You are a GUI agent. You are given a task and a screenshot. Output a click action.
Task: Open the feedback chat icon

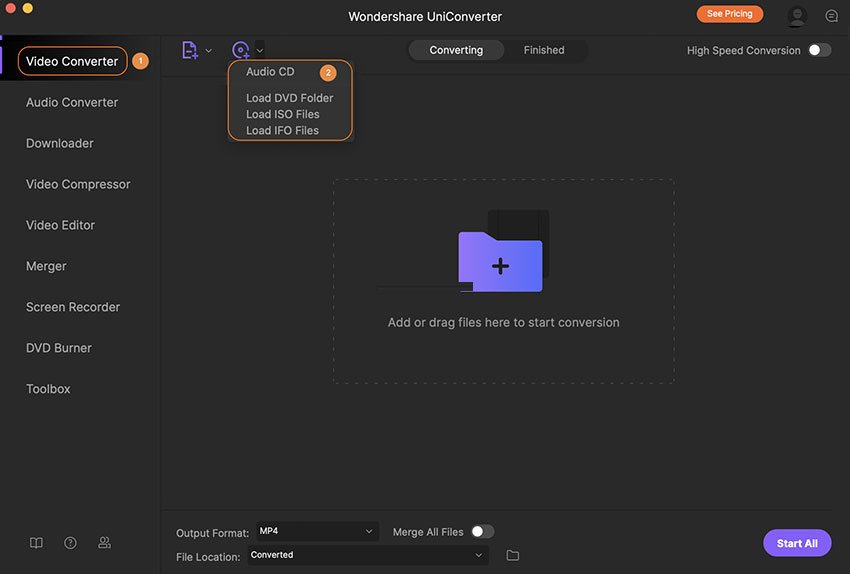(x=832, y=16)
